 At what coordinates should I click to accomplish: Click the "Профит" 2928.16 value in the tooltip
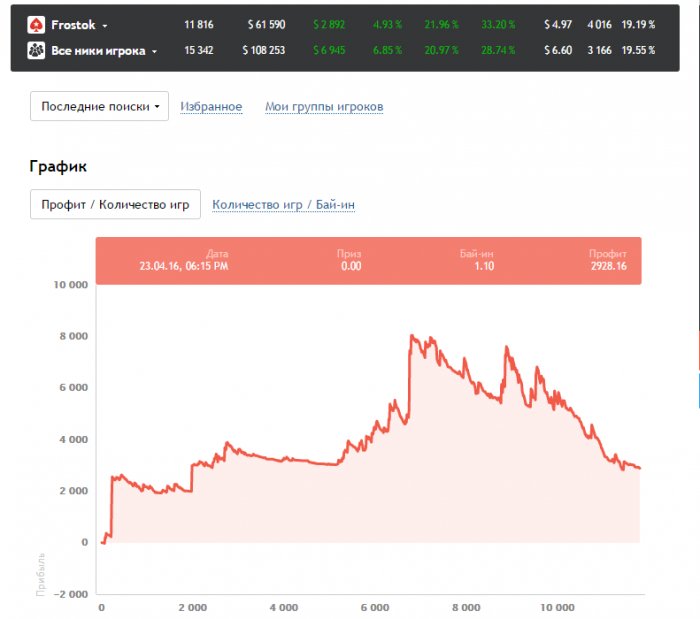coord(607,267)
